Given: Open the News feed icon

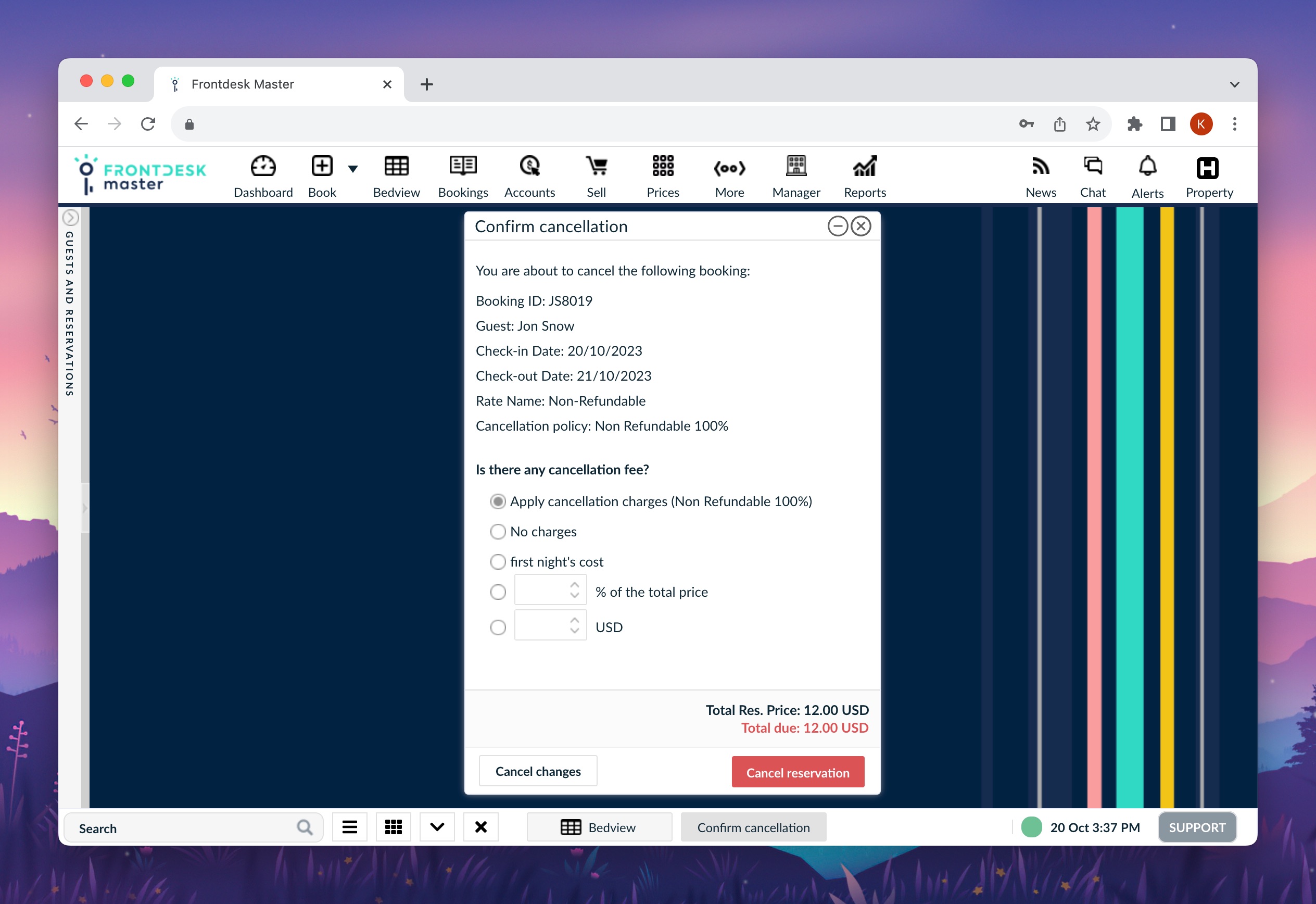Looking at the screenshot, I should point(1040,167).
